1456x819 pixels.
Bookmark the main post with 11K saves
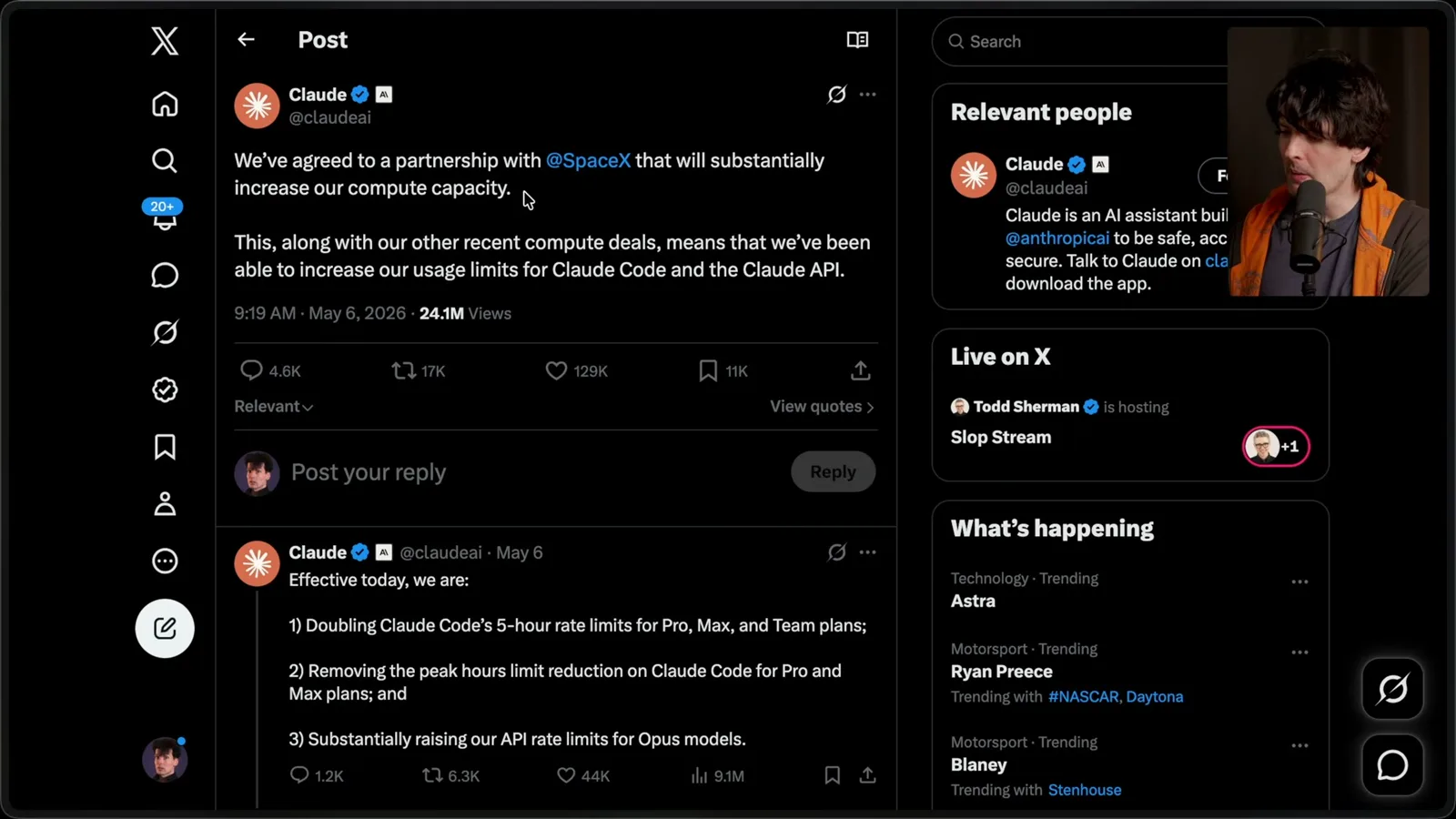point(723,370)
